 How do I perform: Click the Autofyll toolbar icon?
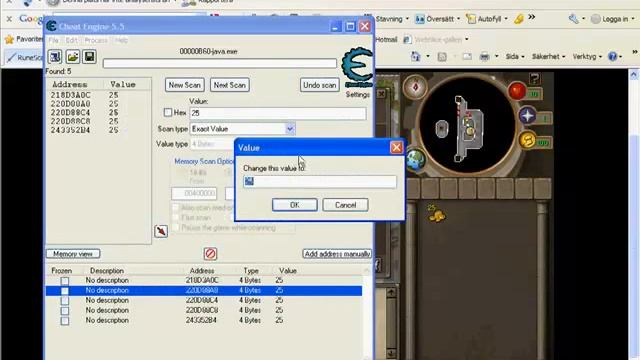[x=471, y=19]
